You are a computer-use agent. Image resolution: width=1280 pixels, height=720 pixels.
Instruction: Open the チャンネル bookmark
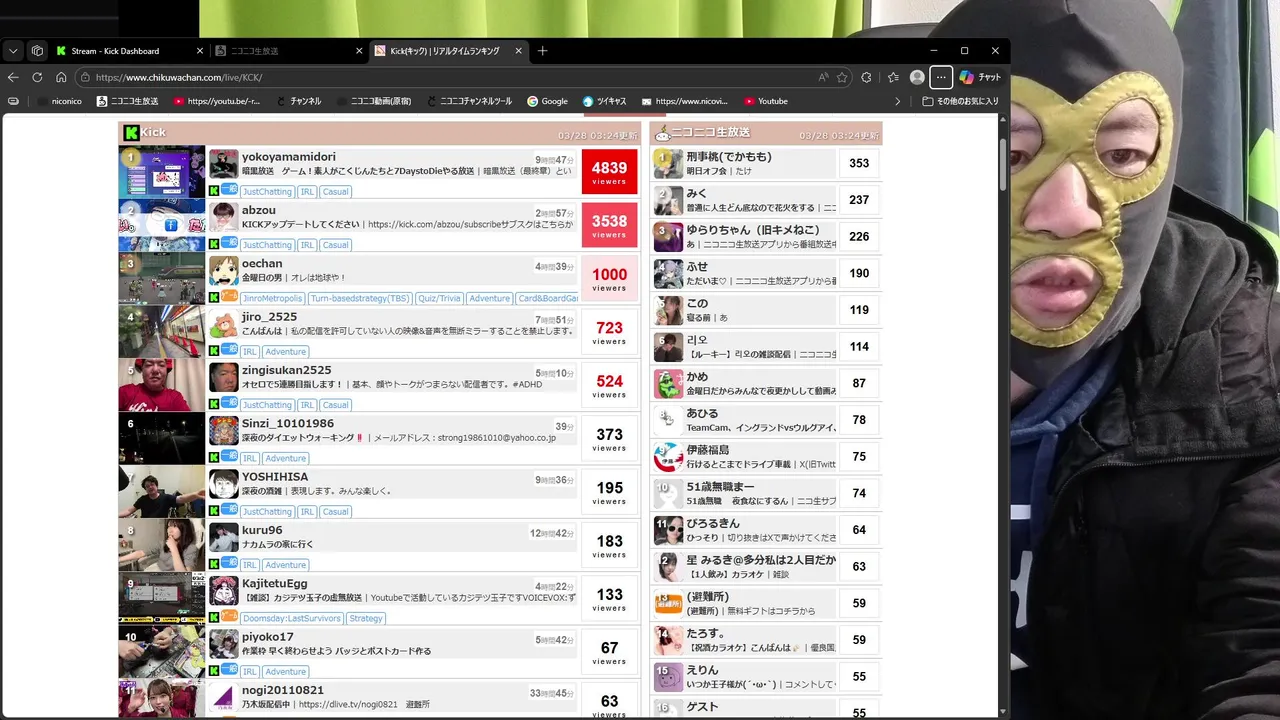298,101
